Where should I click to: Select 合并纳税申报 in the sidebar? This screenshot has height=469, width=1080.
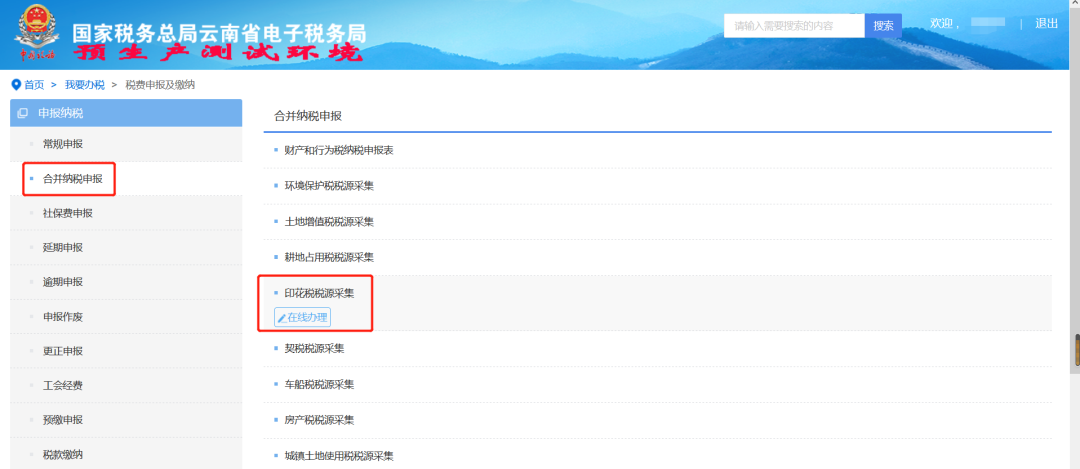(x=72, y=178)
